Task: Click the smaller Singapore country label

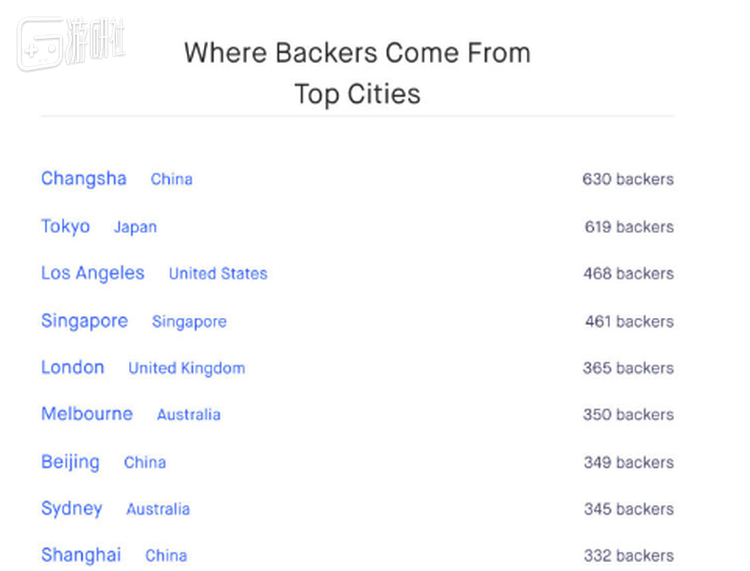Action: click(189, 322)
